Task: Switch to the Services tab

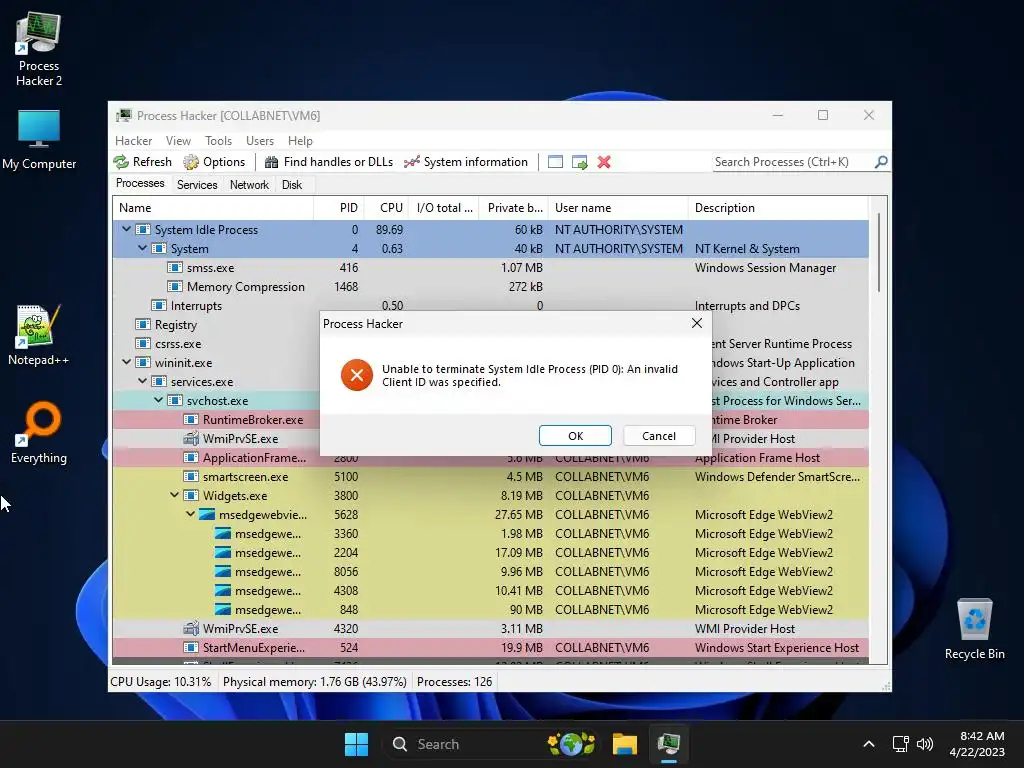Action: pyautogui.click(x=197, y=185)
